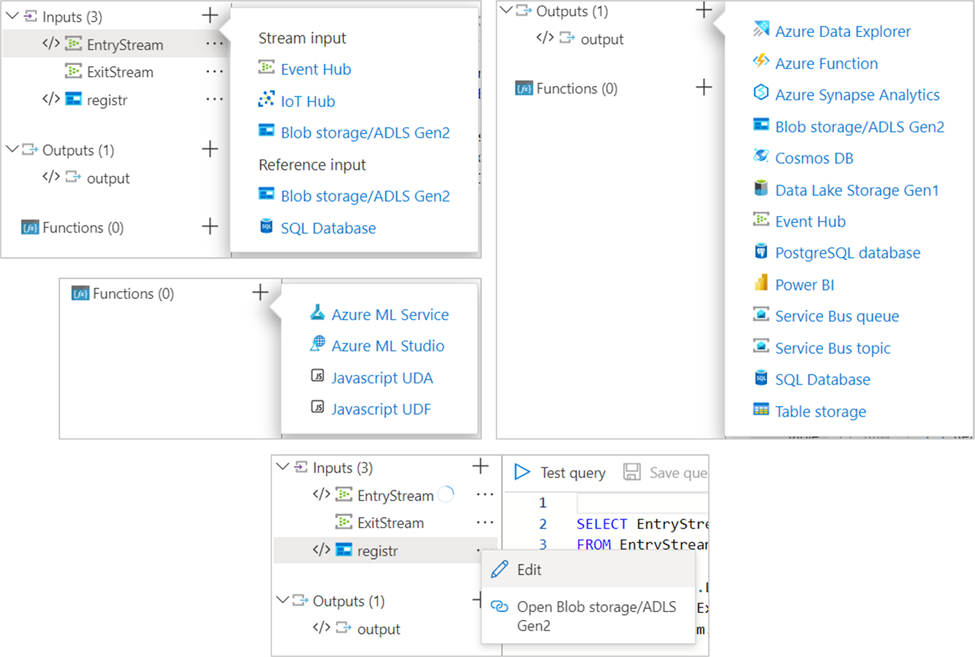Select Service Bus queue output

[837, 316]
